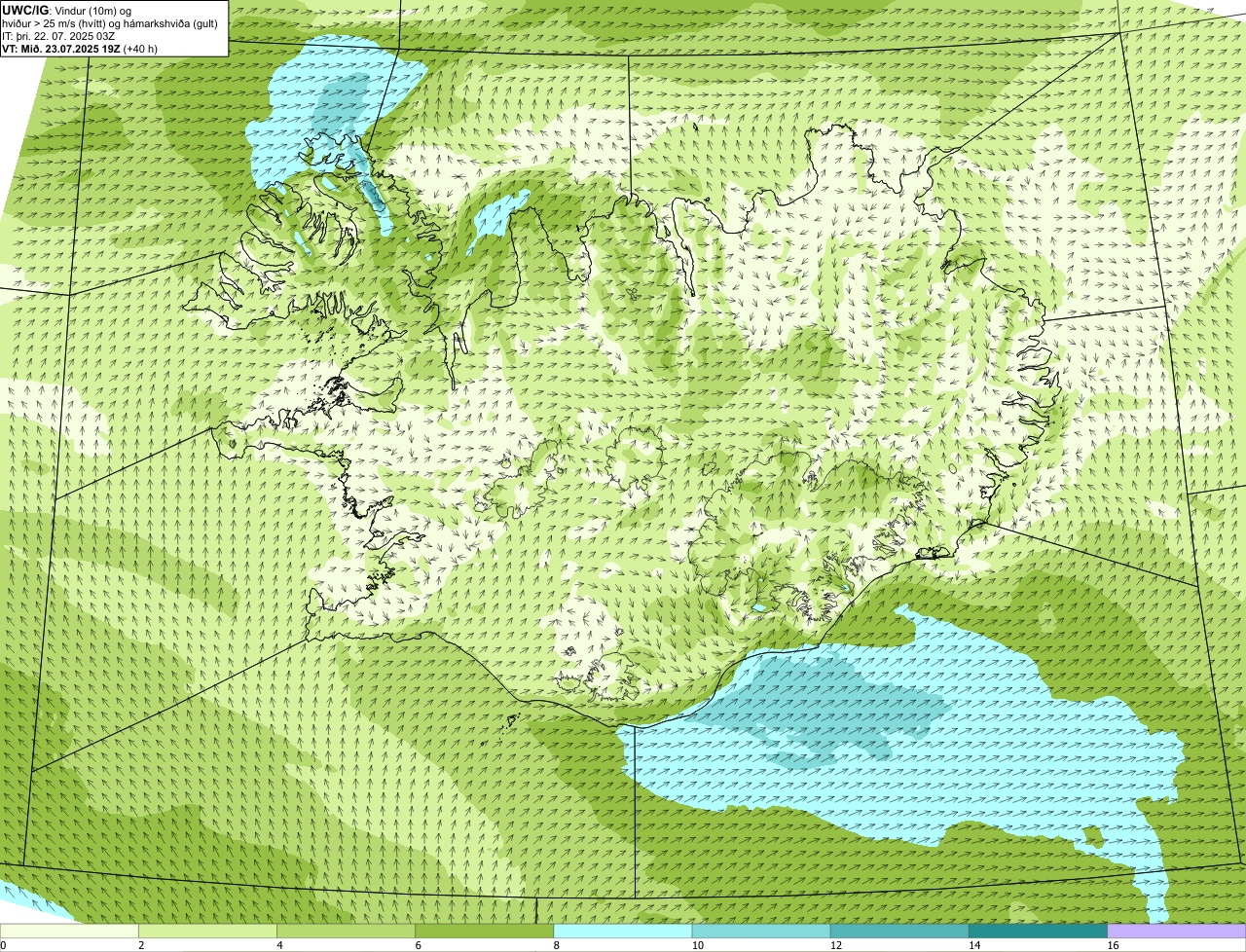Click the "2" label on the color scale
1246x952 pixels.
click(141, 945)
